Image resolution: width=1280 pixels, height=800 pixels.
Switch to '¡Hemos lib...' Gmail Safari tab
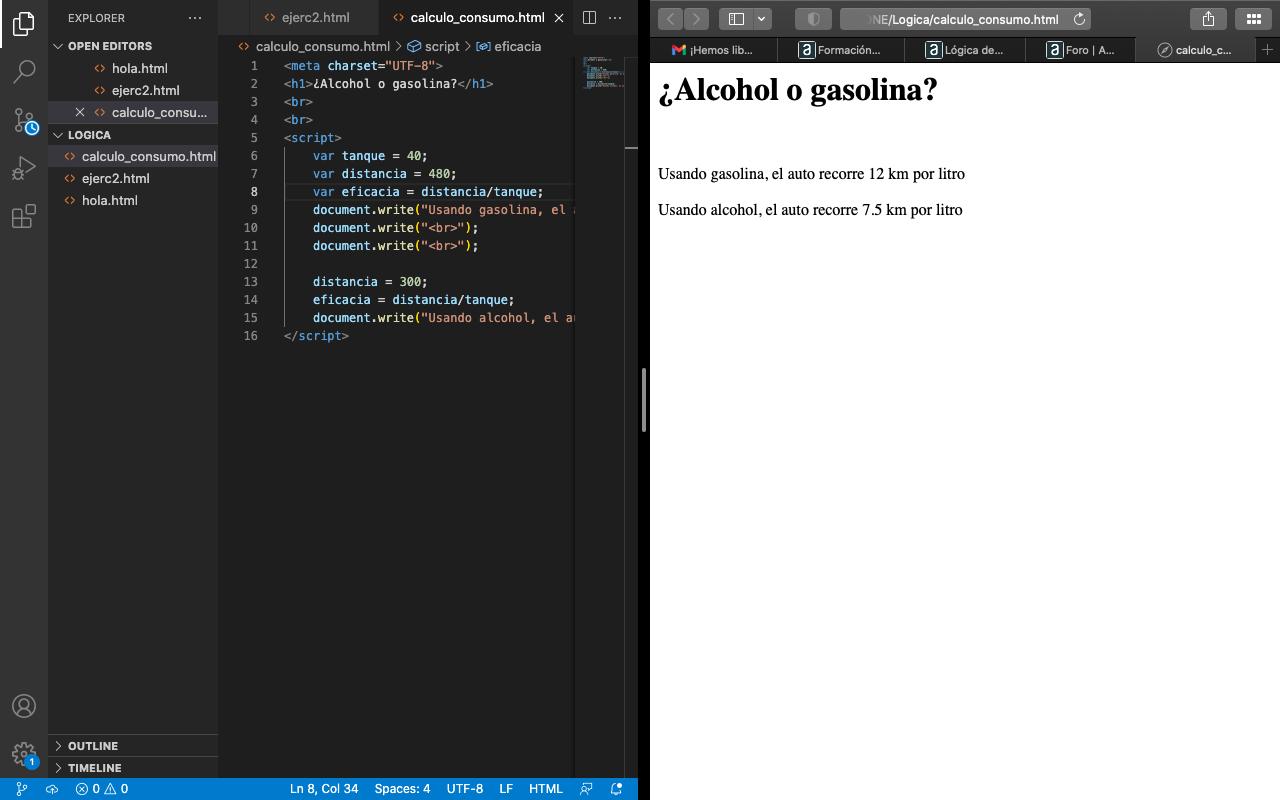[713, 50]
